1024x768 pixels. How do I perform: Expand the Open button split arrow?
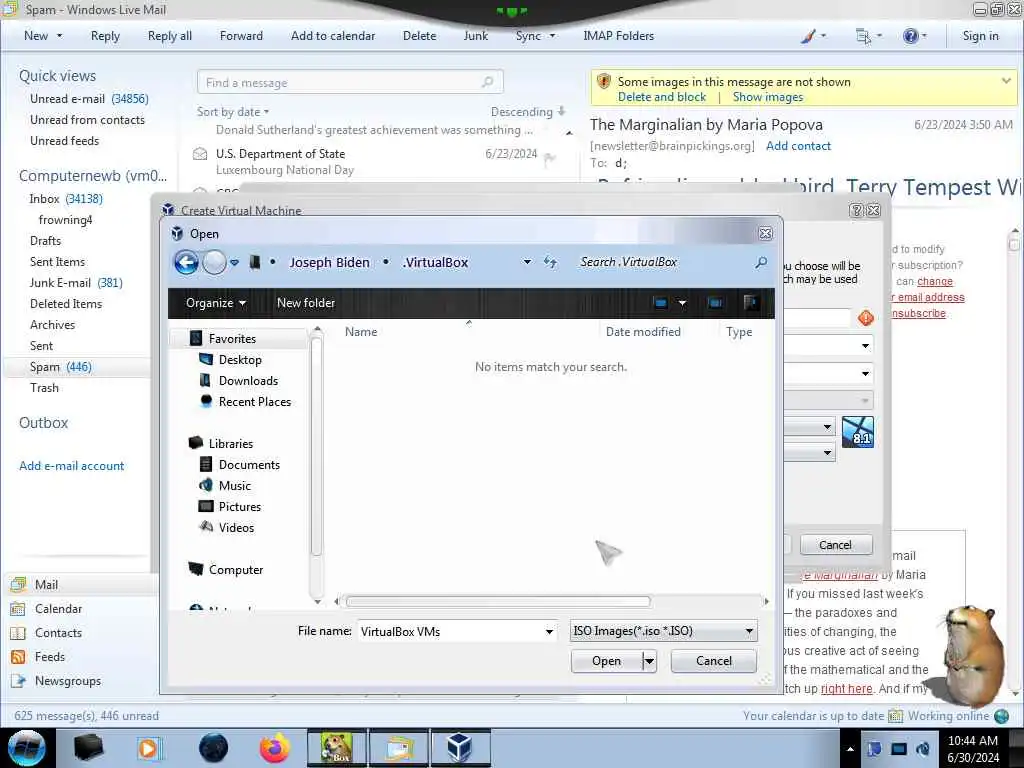tap(648, 661)
